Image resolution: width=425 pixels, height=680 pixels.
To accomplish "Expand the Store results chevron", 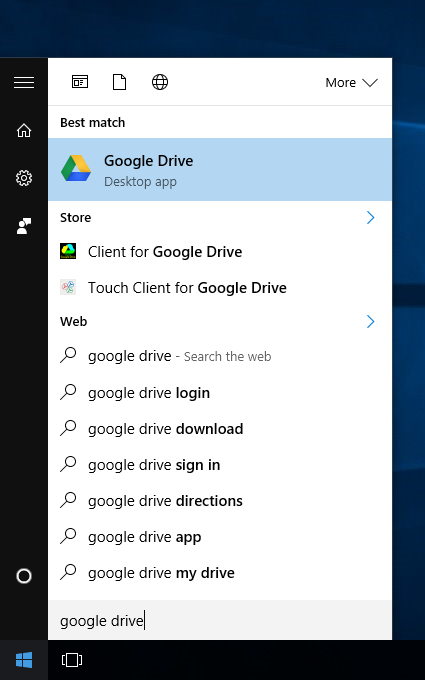I will click(x=370, y=217).
